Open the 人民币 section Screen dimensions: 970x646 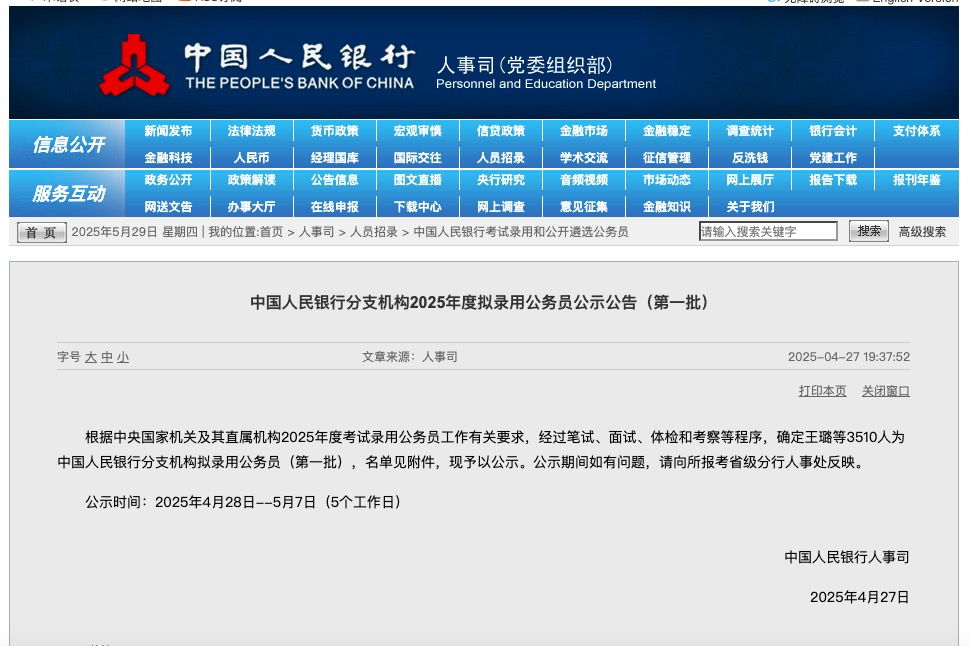click(251, 158)
